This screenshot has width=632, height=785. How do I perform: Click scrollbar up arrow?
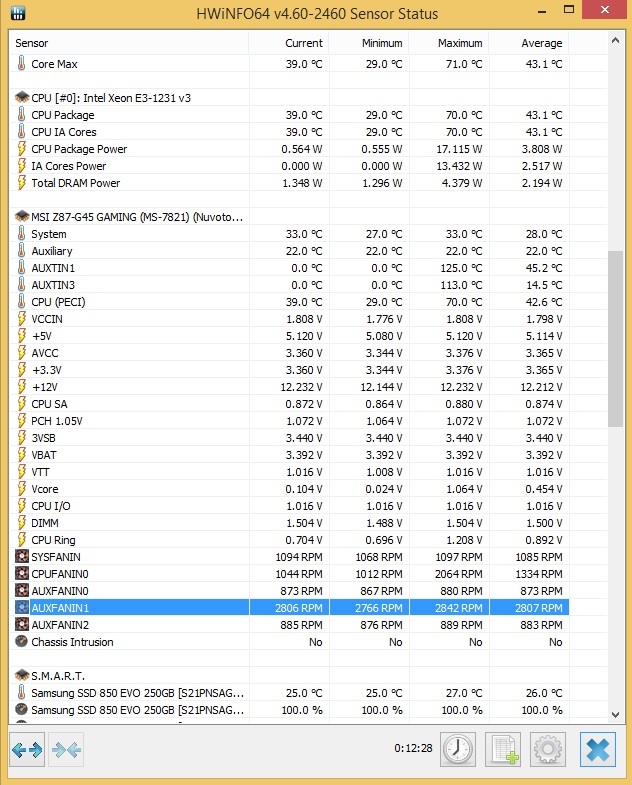[x=615, y=41]
